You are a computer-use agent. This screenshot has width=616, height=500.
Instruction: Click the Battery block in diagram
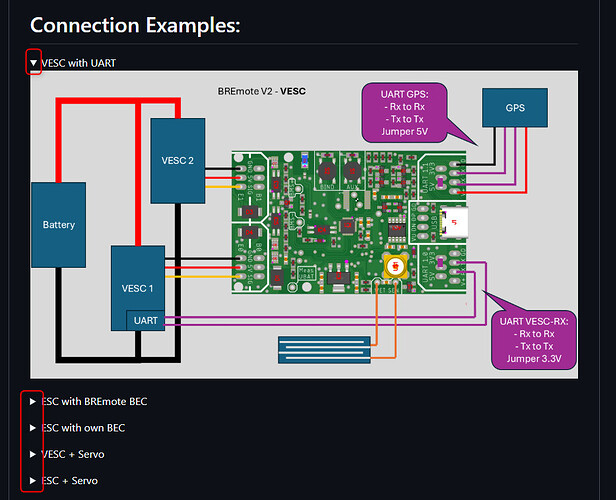[59, 225]
